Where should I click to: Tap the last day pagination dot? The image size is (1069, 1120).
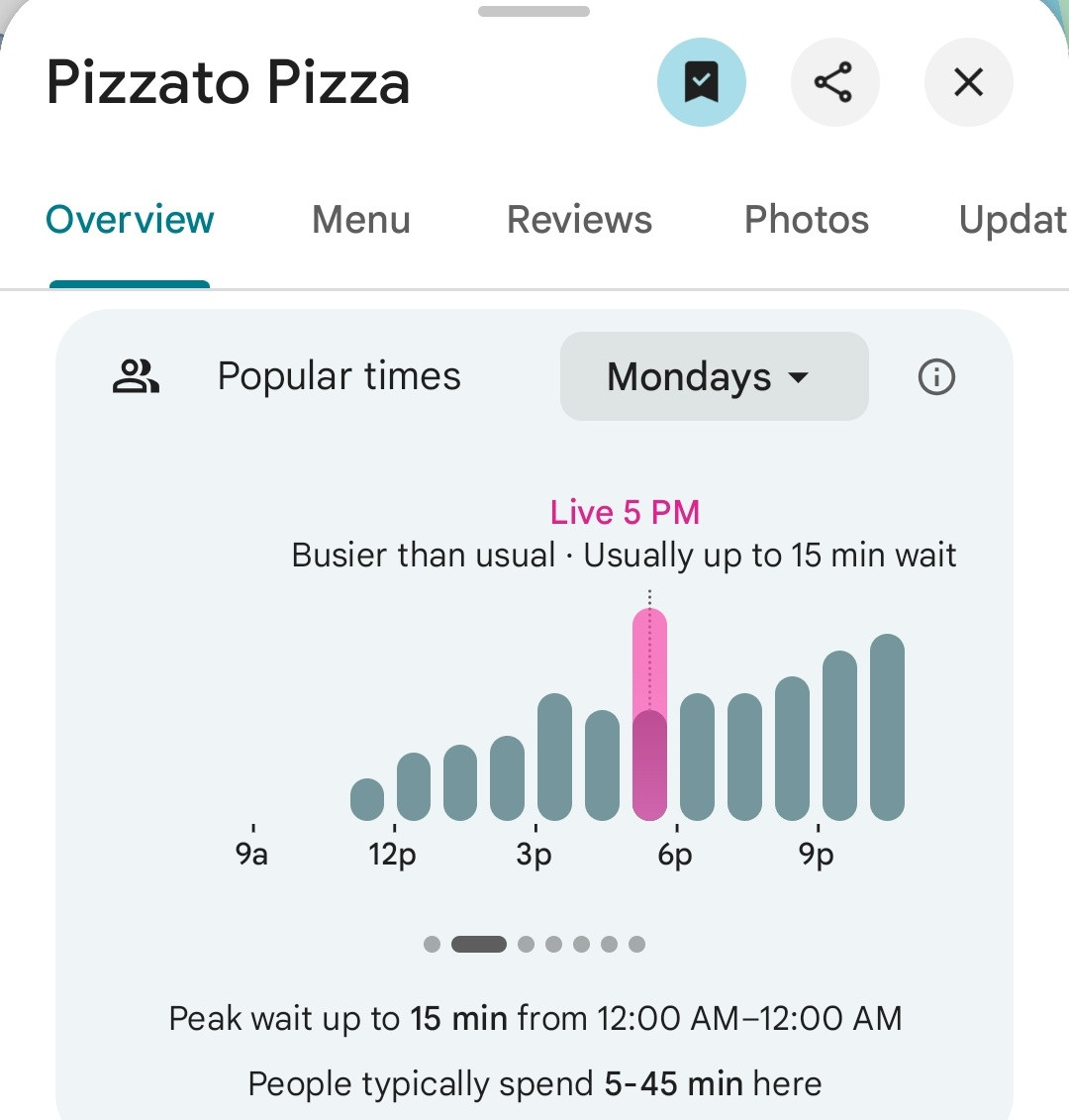click(636, 944)
